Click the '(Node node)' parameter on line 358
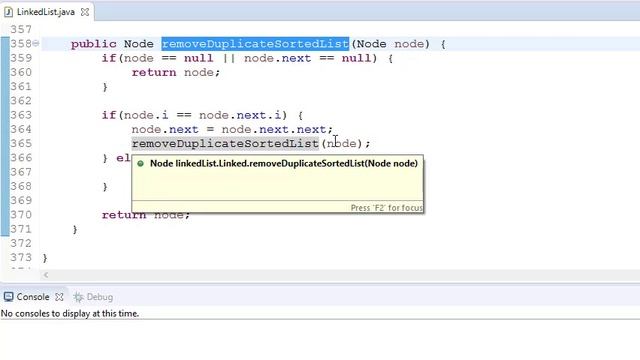 (x=391, y=44)
